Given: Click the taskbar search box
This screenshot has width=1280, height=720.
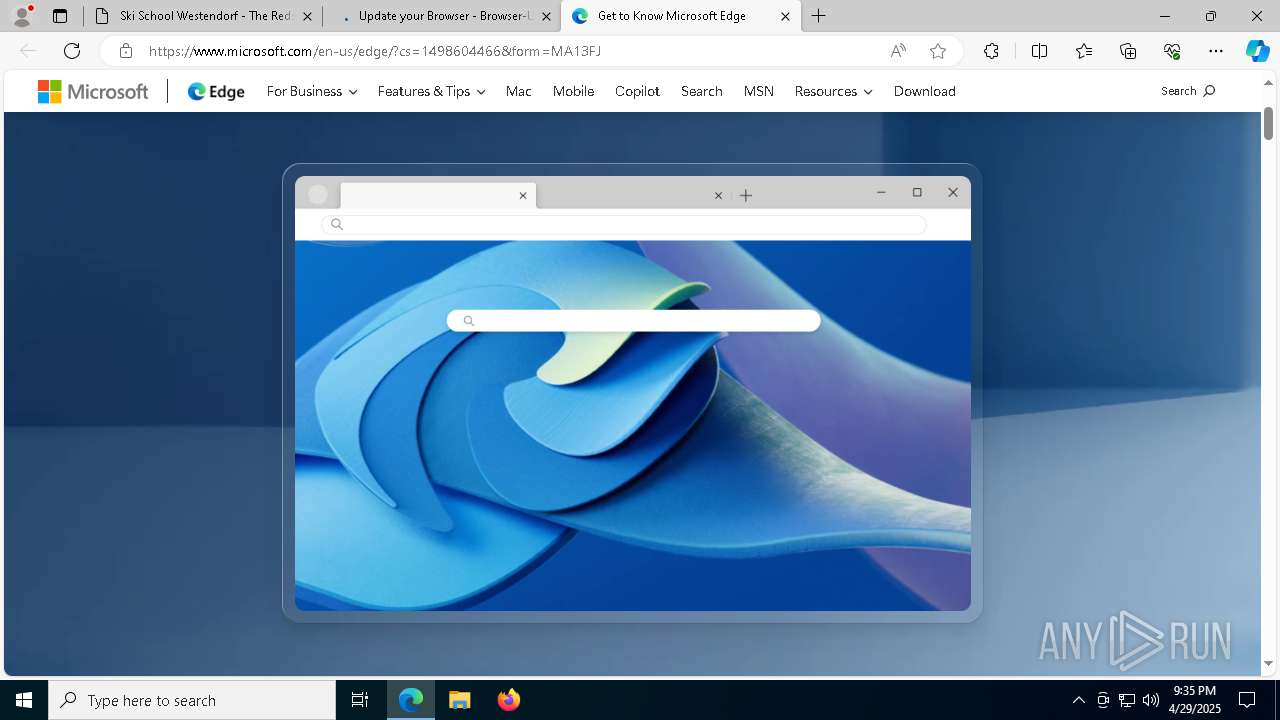Looking at the screenshot, I should (x=192, y=700).
